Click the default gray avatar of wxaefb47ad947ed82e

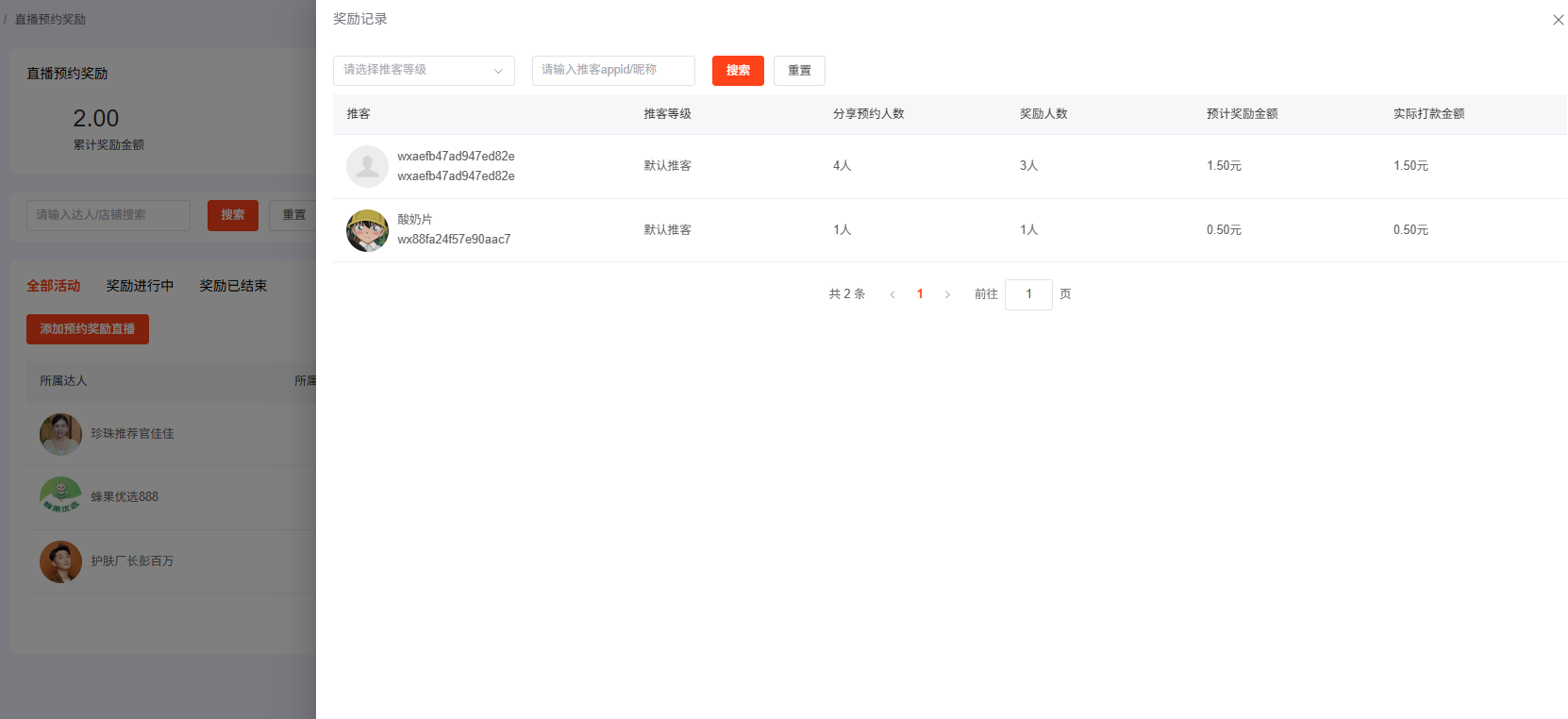pyautogui.click(x=367, y=166)
